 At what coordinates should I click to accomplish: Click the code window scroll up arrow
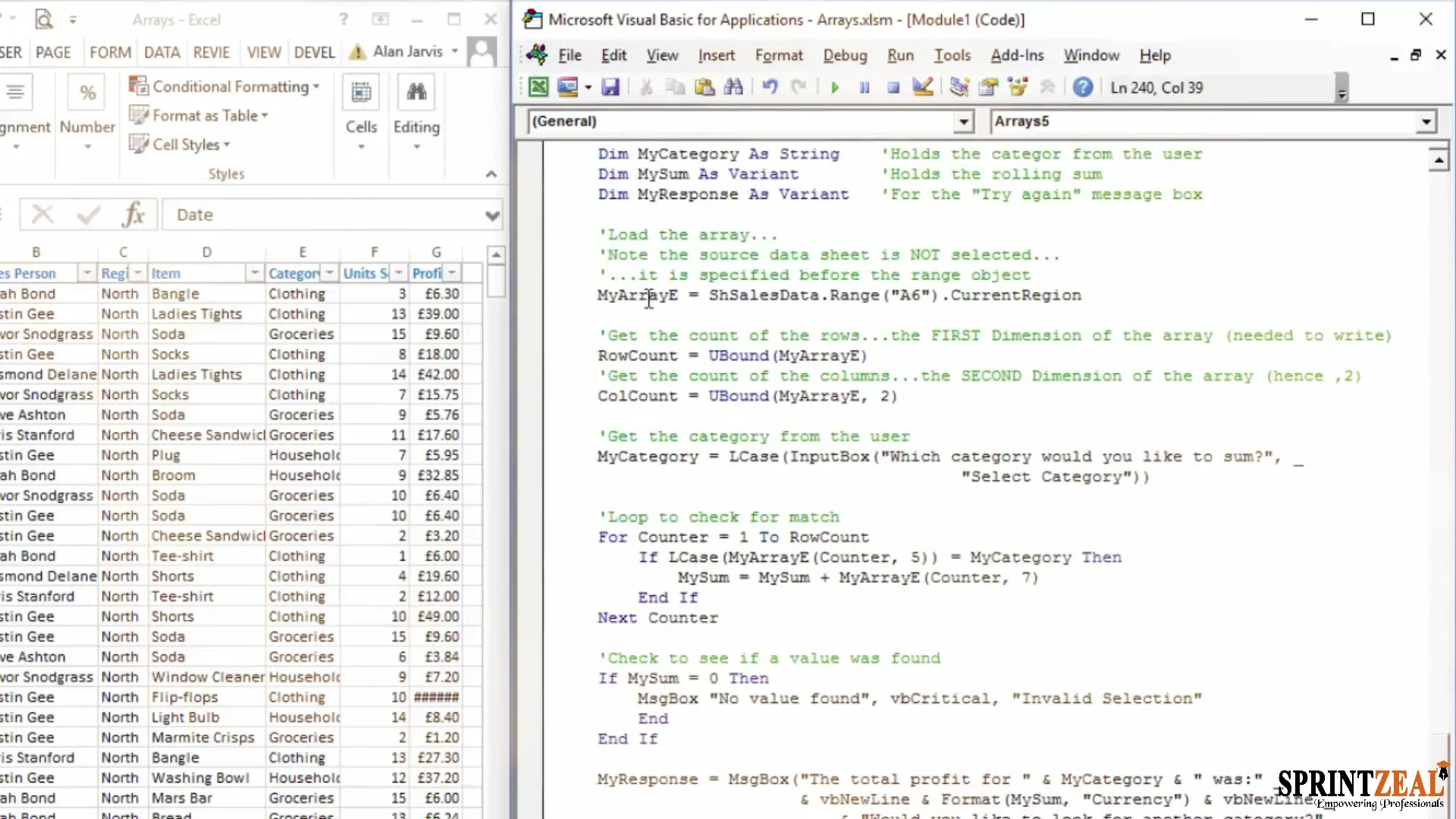point(1438,159)
